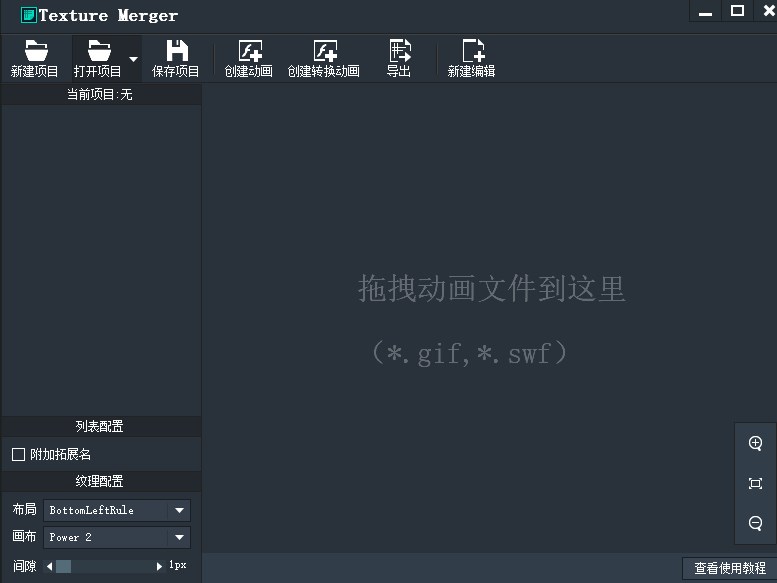The image size is (777, 583).
Task: Zoom in using the magnifier plus icon
Action: [755, 443]
